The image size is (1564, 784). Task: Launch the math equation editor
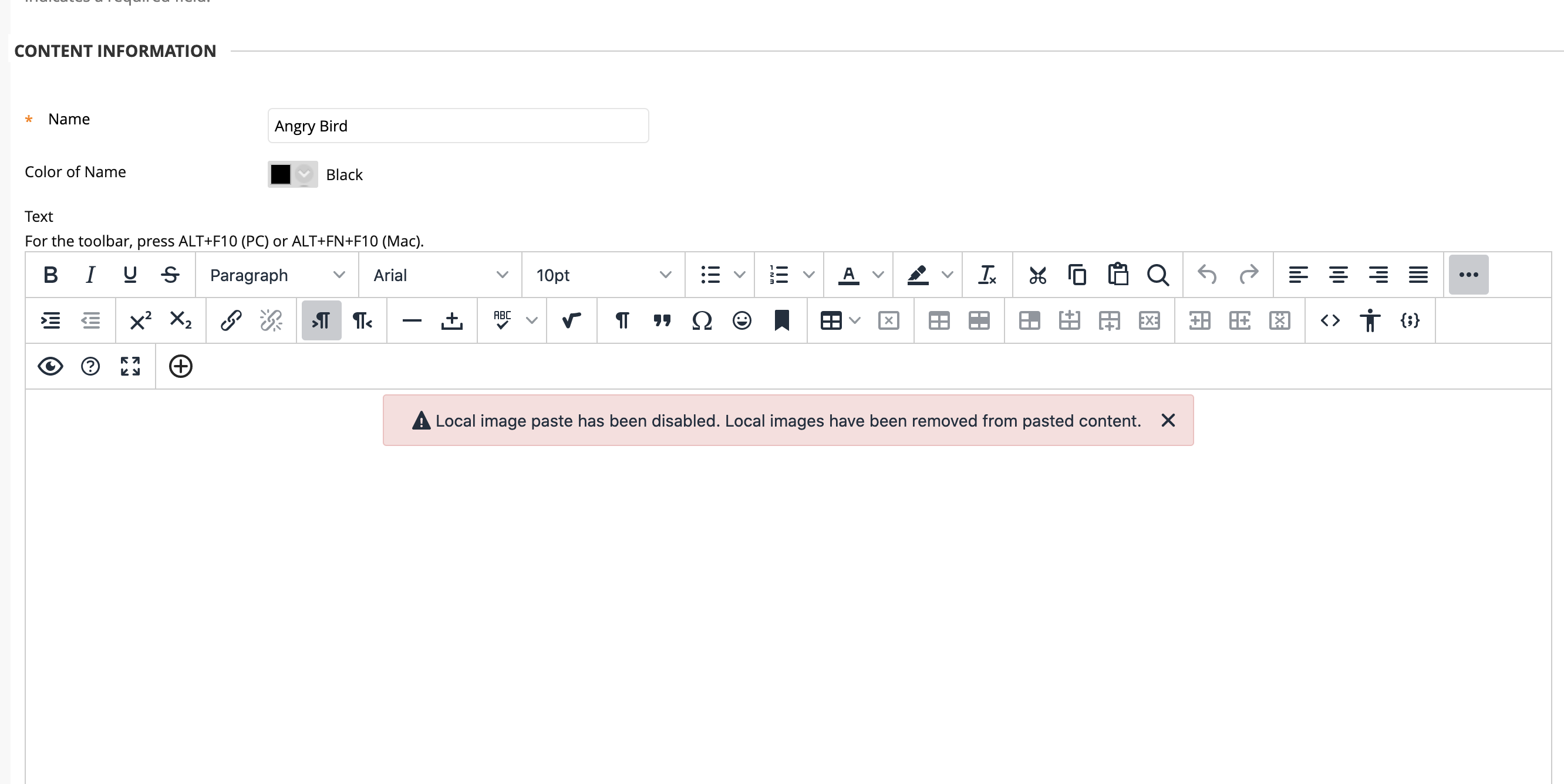(571, 320)
